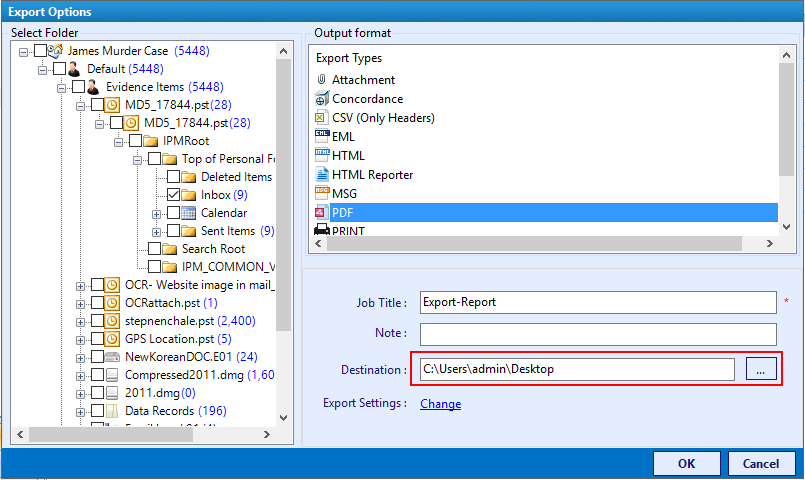Viewport: 805px width, 480px height.
Task: Expand the Calendar folder node
Action: click(156, 214)
